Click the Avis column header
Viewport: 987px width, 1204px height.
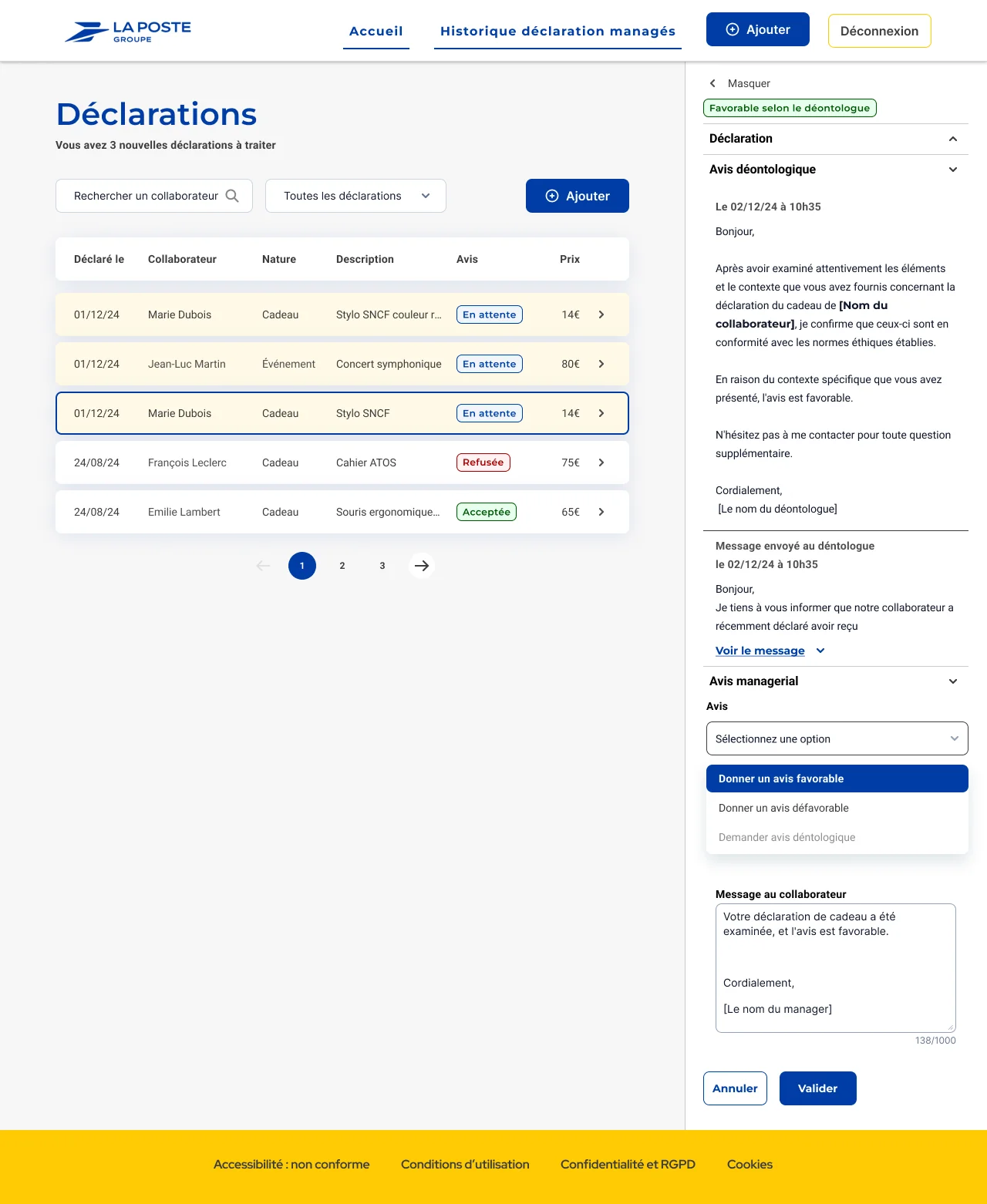[x=467, y=259]
